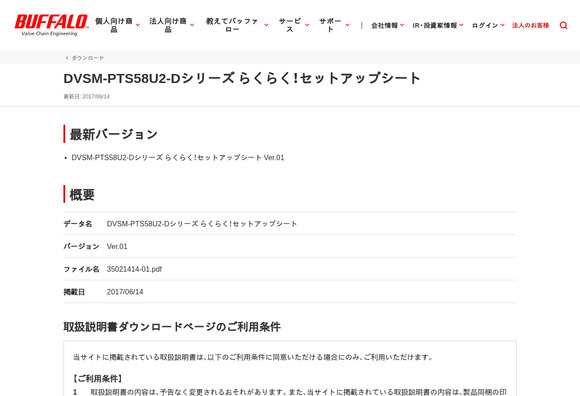Expand chevron beside 会社情報
The width and height of the screenshot is (580, 396).
point(402,25)
